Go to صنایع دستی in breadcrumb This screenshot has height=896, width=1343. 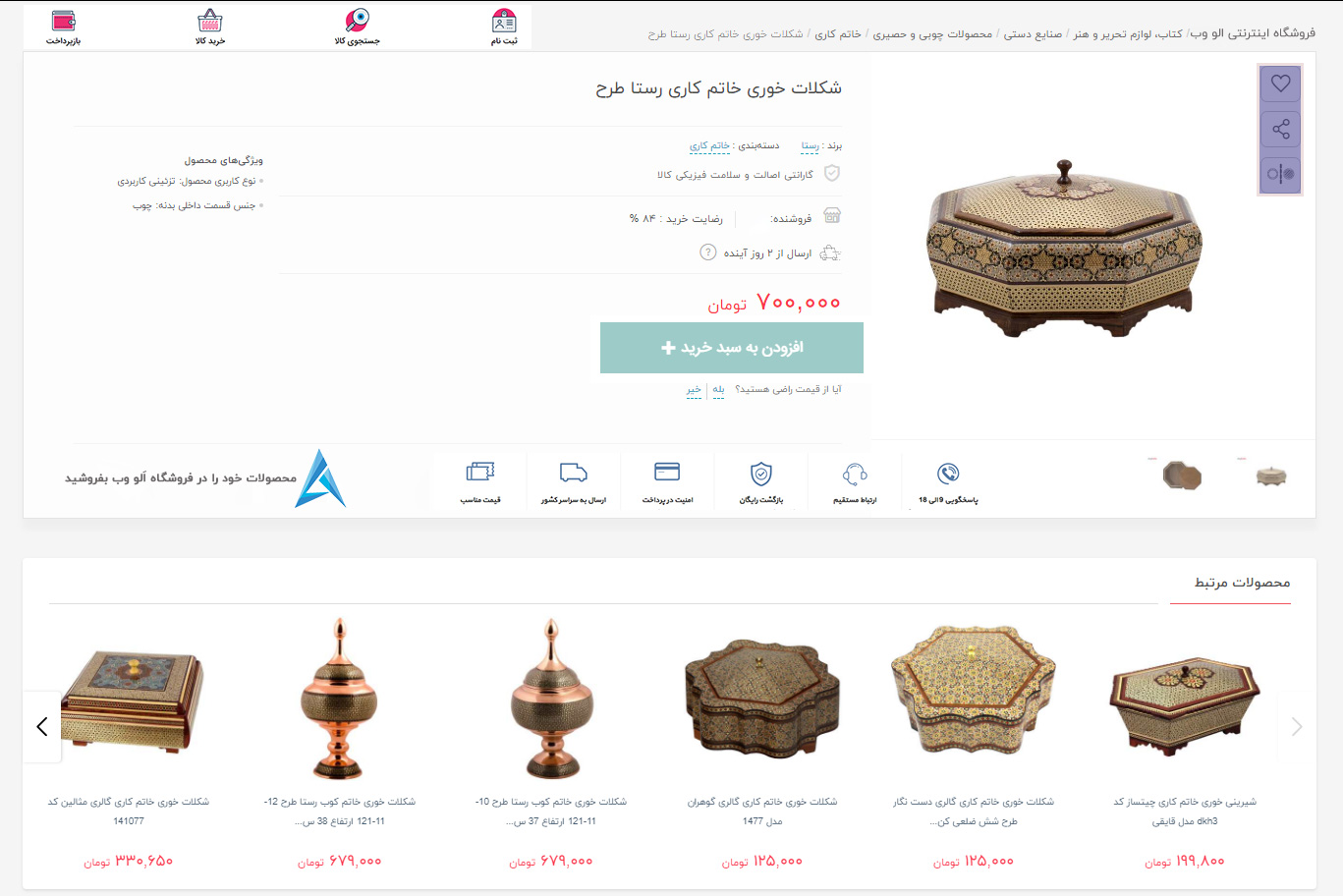[x=1033, y=33]
